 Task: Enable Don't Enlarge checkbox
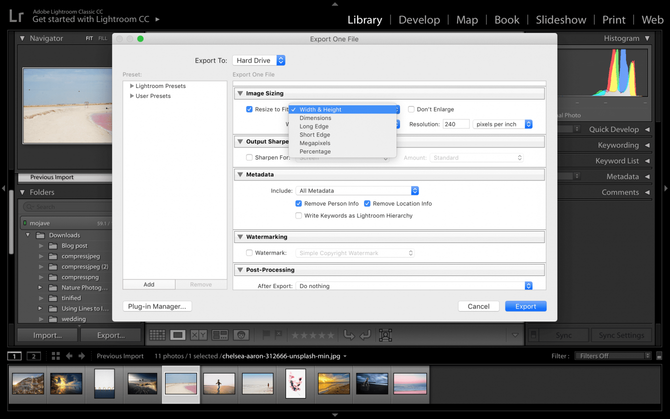411,109
